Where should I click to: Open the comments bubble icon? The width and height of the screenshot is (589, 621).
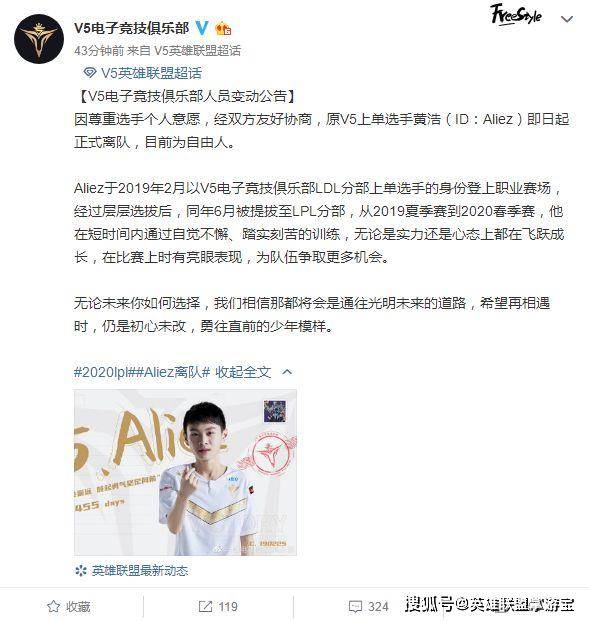coord(355,606)
